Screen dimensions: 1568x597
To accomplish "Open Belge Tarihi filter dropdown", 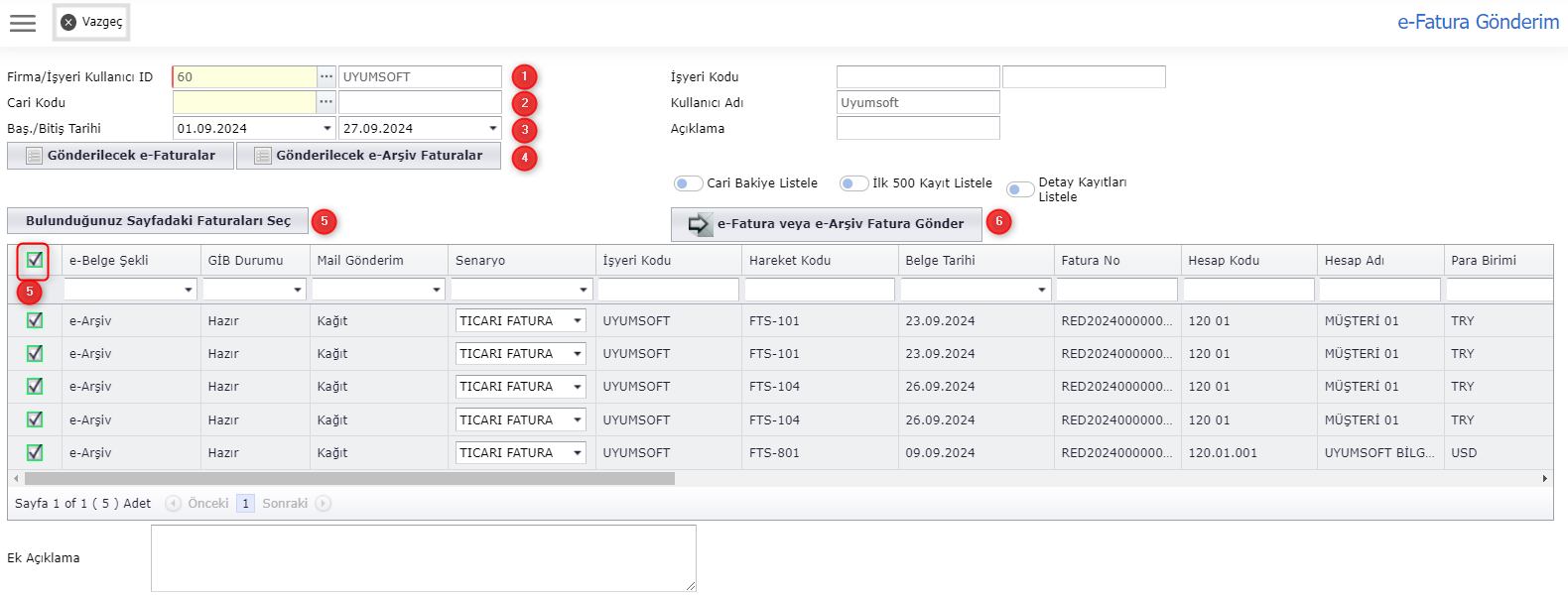I will (1042, 290).
